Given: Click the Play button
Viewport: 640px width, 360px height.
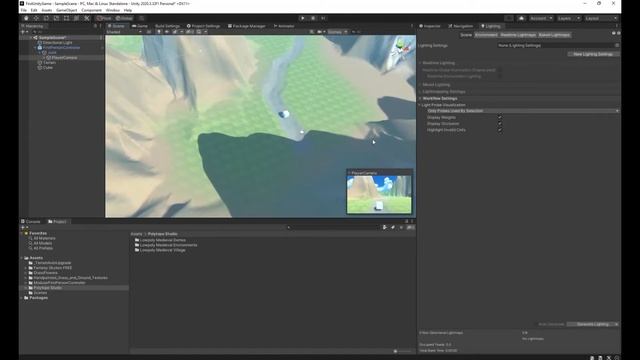Looking at the screenshot, I should pos(302,18).
